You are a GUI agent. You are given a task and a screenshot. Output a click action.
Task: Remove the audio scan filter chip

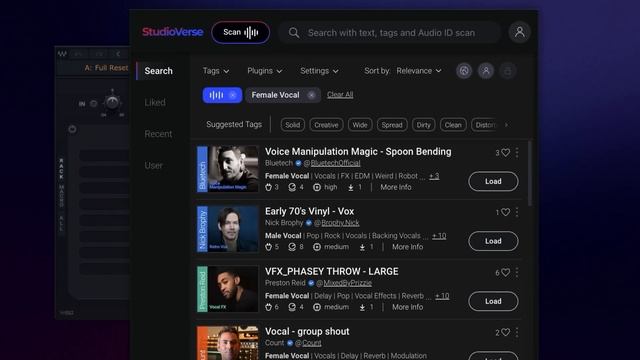(232, 95)
